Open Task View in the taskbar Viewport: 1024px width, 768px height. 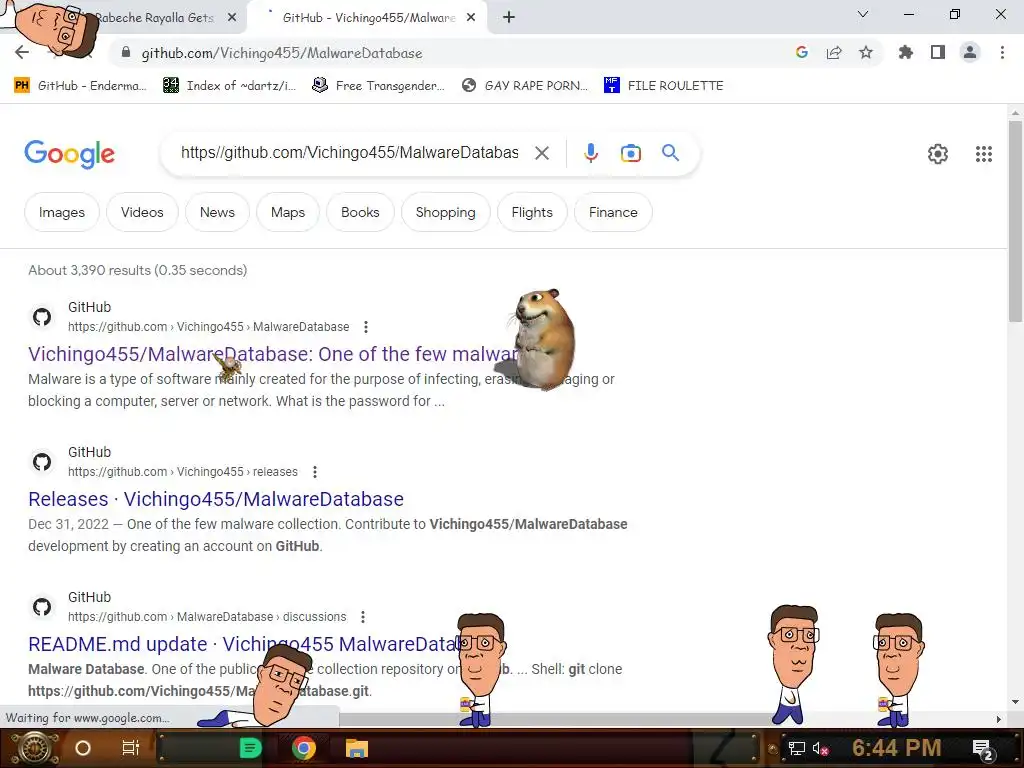(131, 748)
